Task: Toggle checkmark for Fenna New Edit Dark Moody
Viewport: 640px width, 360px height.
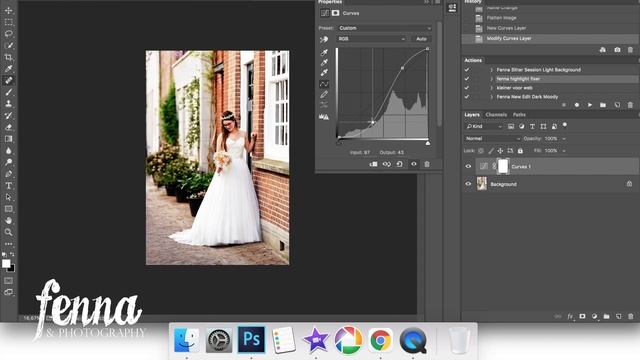Action: click(467, 97)
